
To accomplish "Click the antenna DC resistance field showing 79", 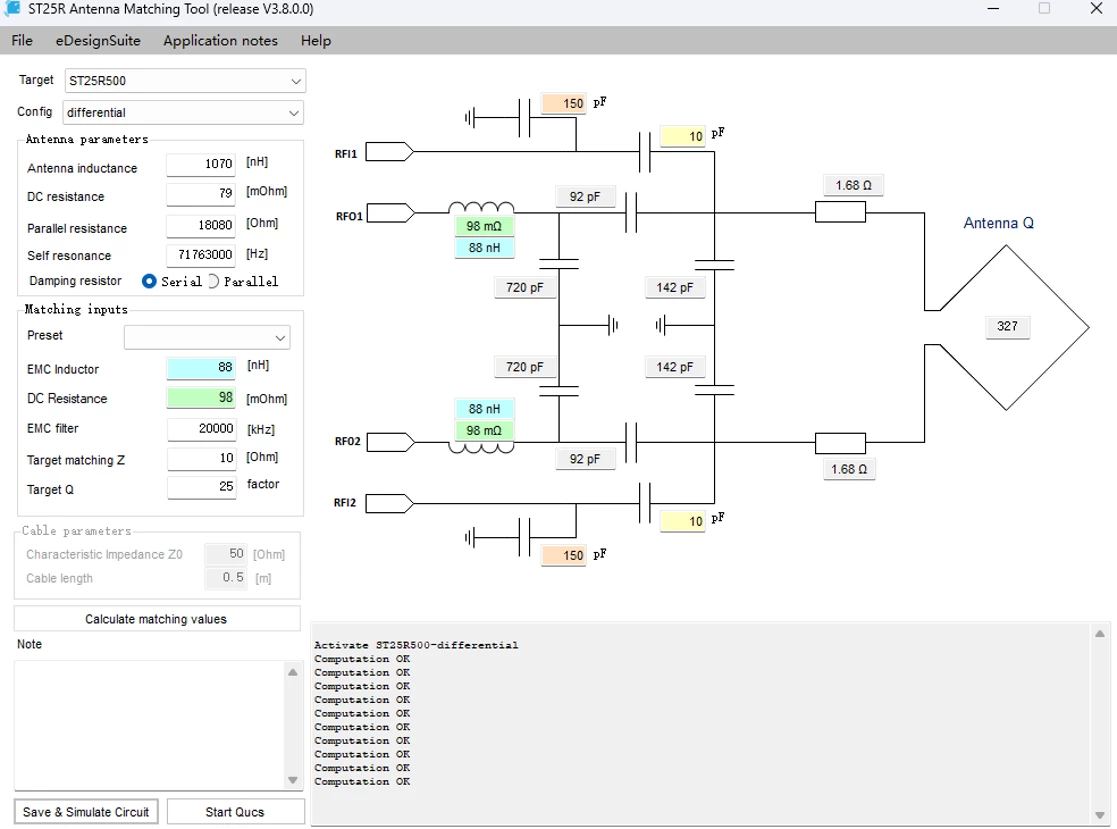I will pos(201,193).
